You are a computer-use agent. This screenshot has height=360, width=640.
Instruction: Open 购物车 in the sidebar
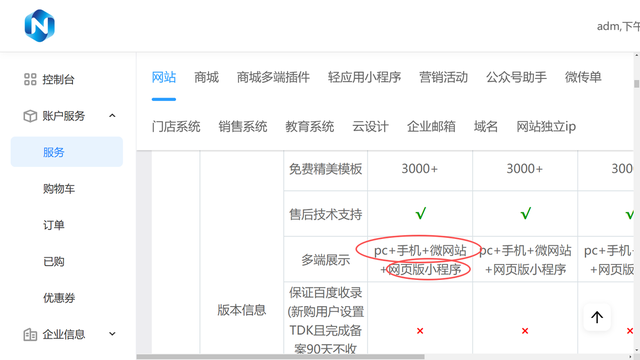pos(59,189)
